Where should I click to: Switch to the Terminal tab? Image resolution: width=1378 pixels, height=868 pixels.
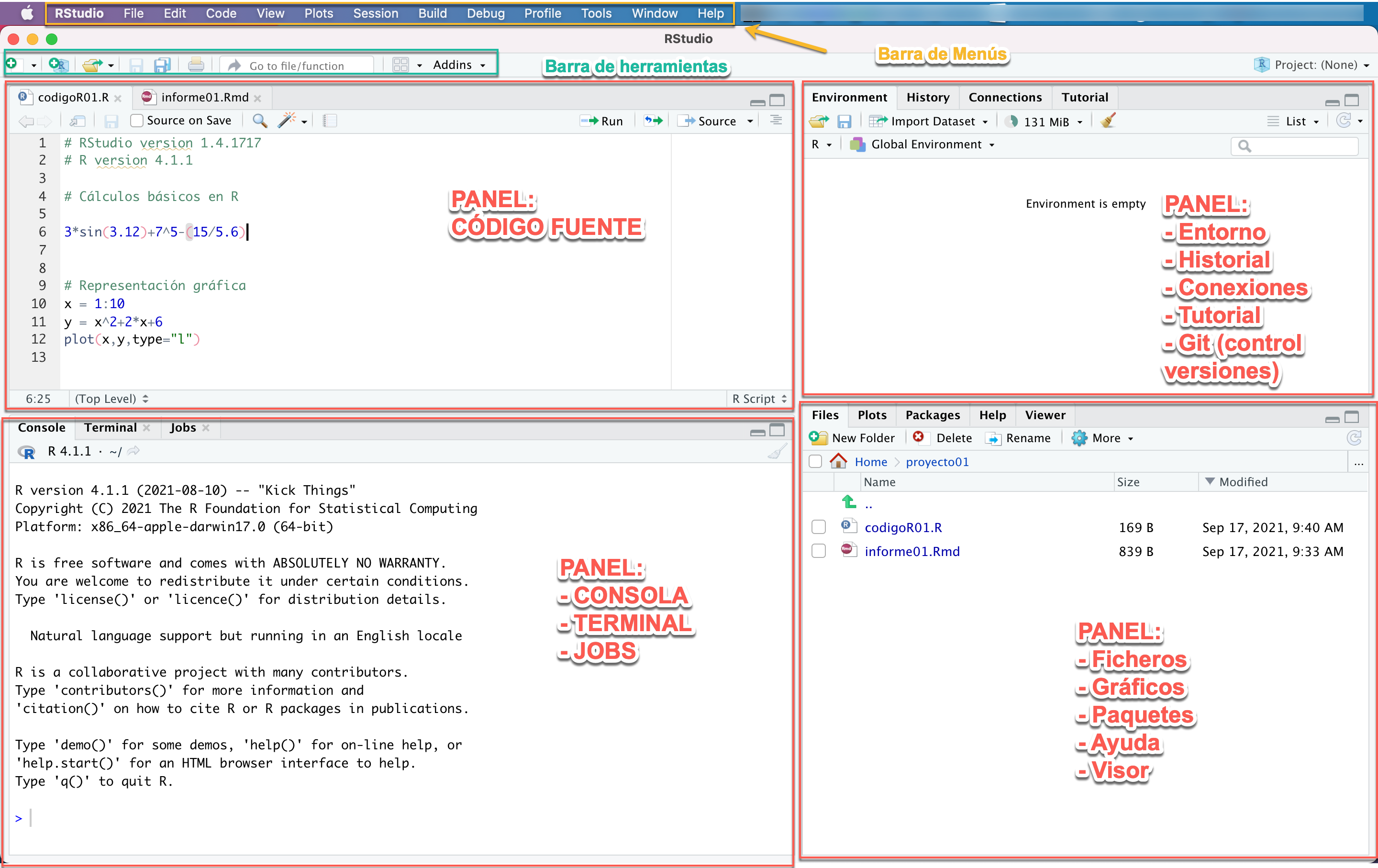coord(110,427)
